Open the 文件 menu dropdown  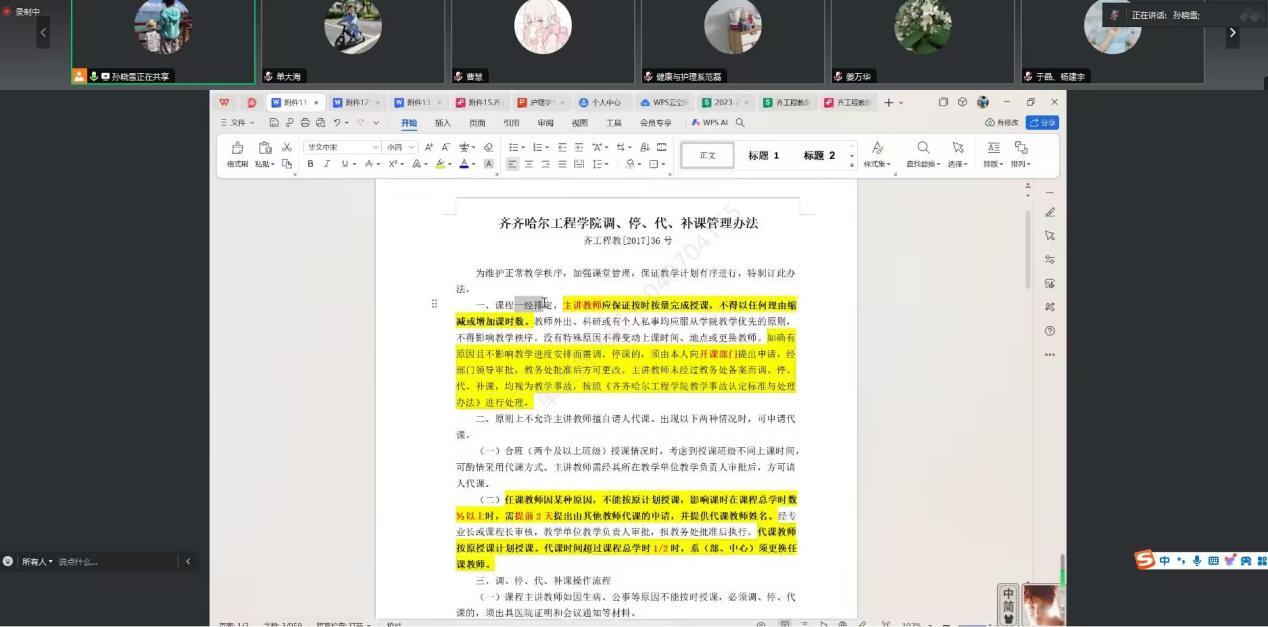(x=237, y=123)
